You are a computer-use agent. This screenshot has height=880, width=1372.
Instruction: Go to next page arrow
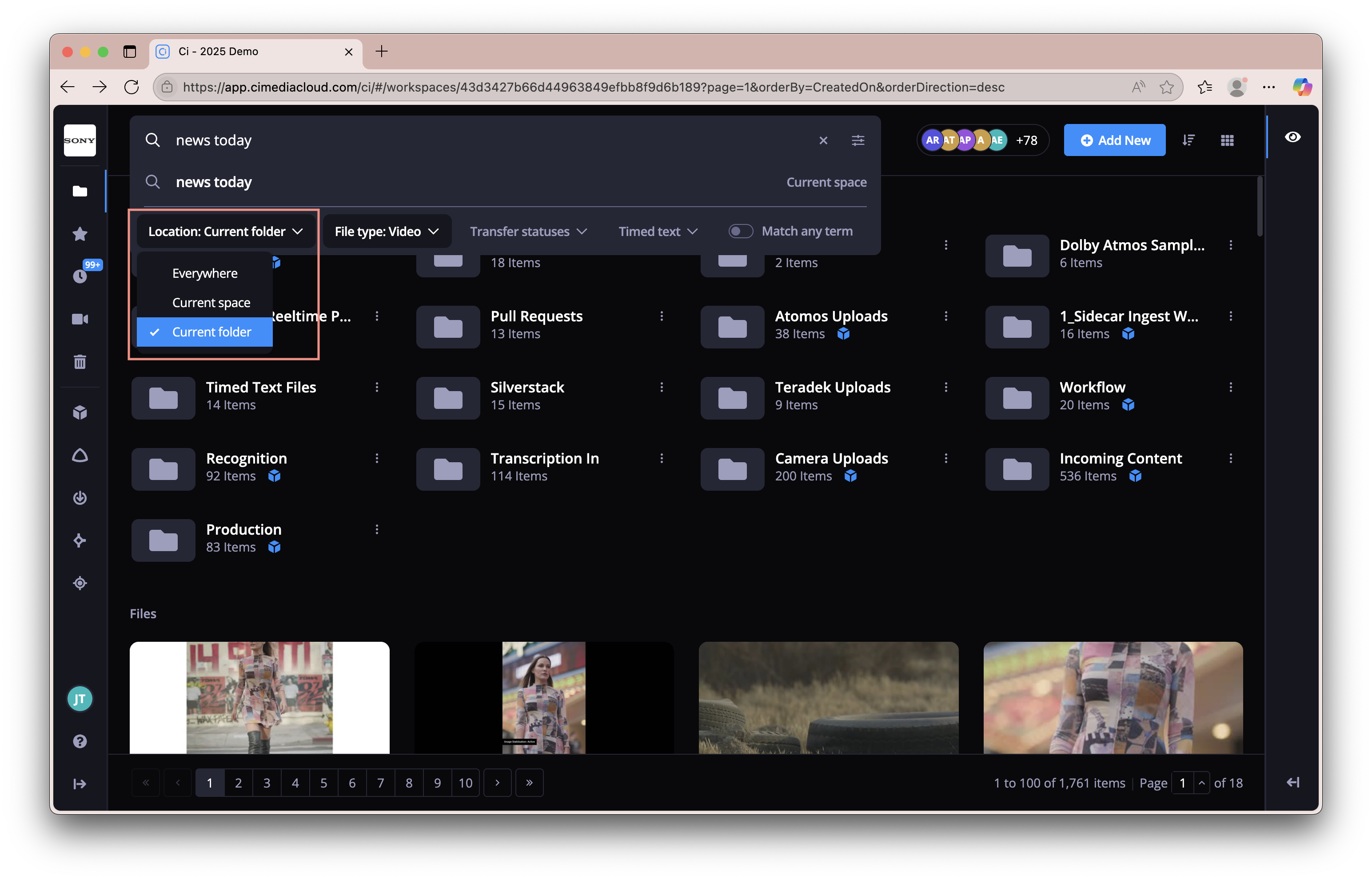498,783
